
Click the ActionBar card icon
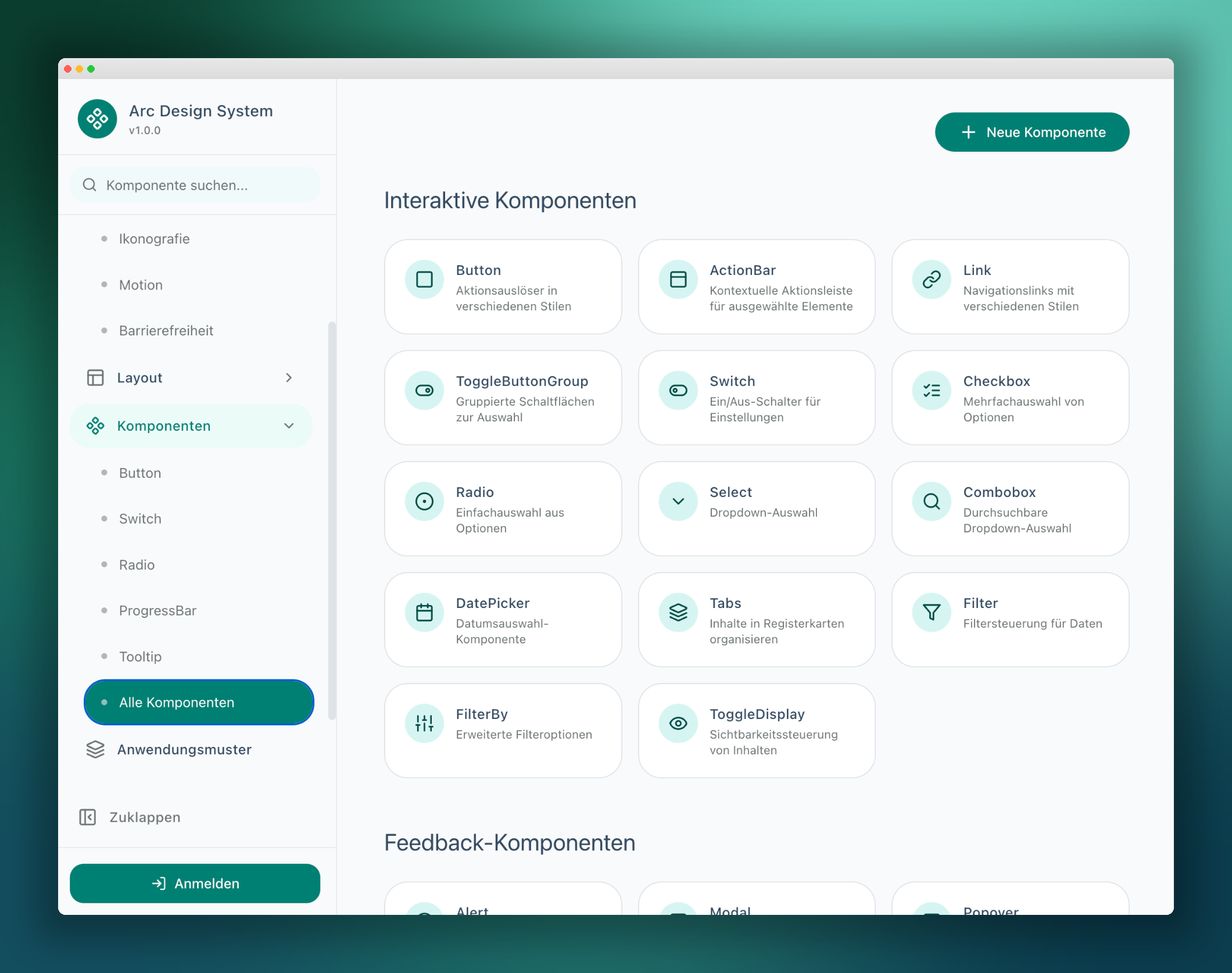pos(678,279)
